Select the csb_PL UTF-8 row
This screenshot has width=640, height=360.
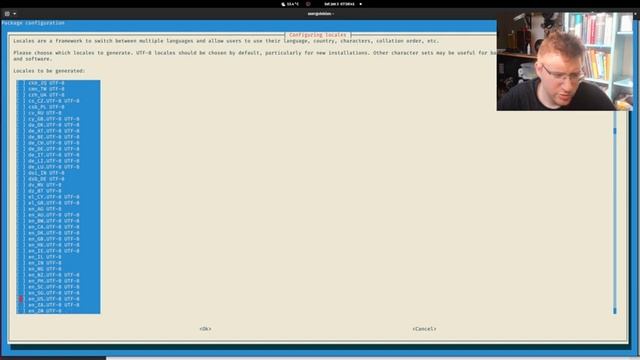tap(58, 107)
